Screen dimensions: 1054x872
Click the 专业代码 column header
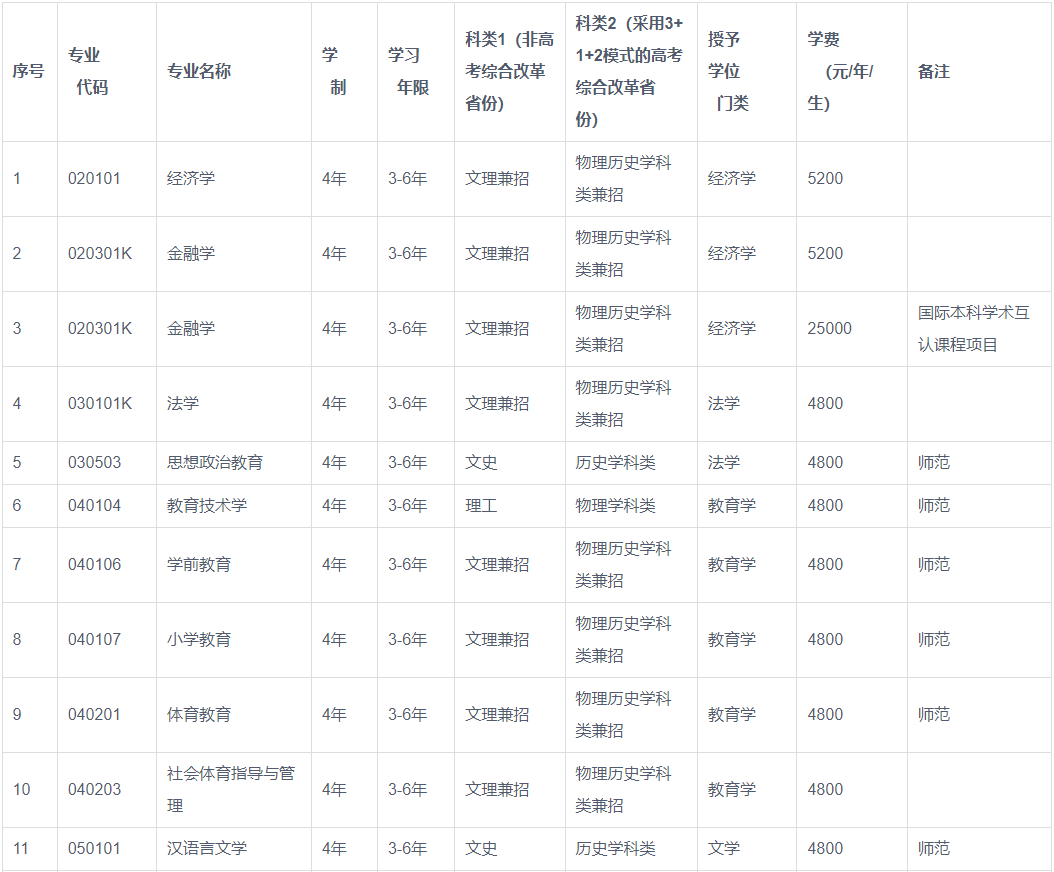tap(88, 71)
